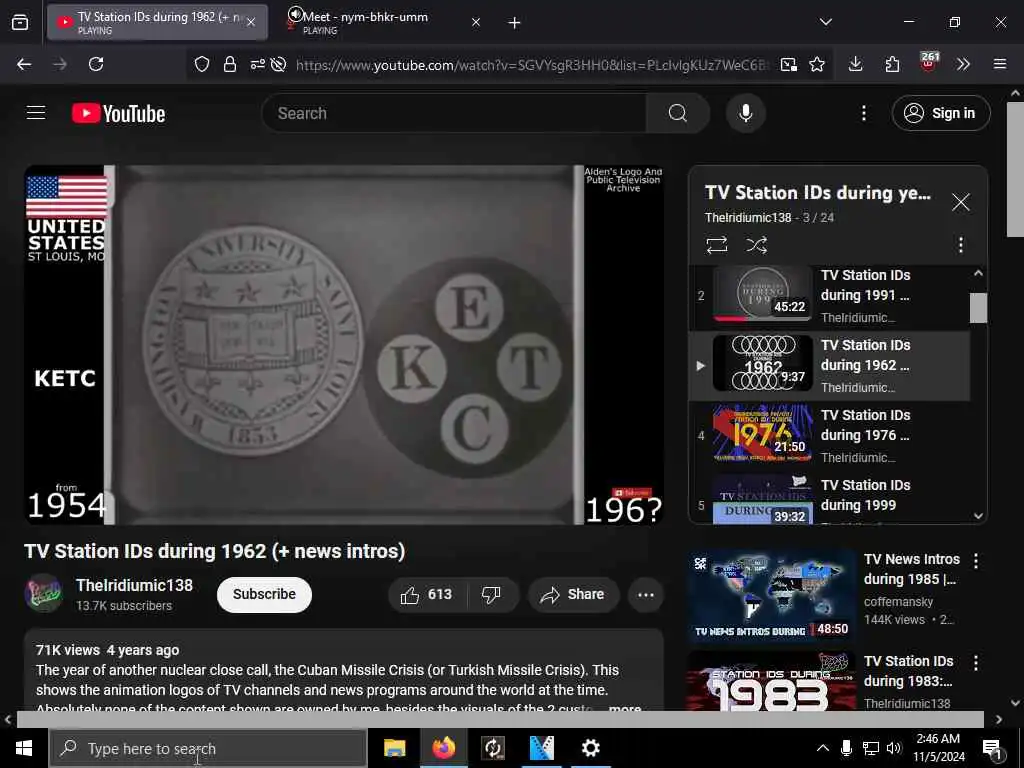Open Firefox View icon
Viewport: 1024px width, 768px height.
[x=20, y=22]
